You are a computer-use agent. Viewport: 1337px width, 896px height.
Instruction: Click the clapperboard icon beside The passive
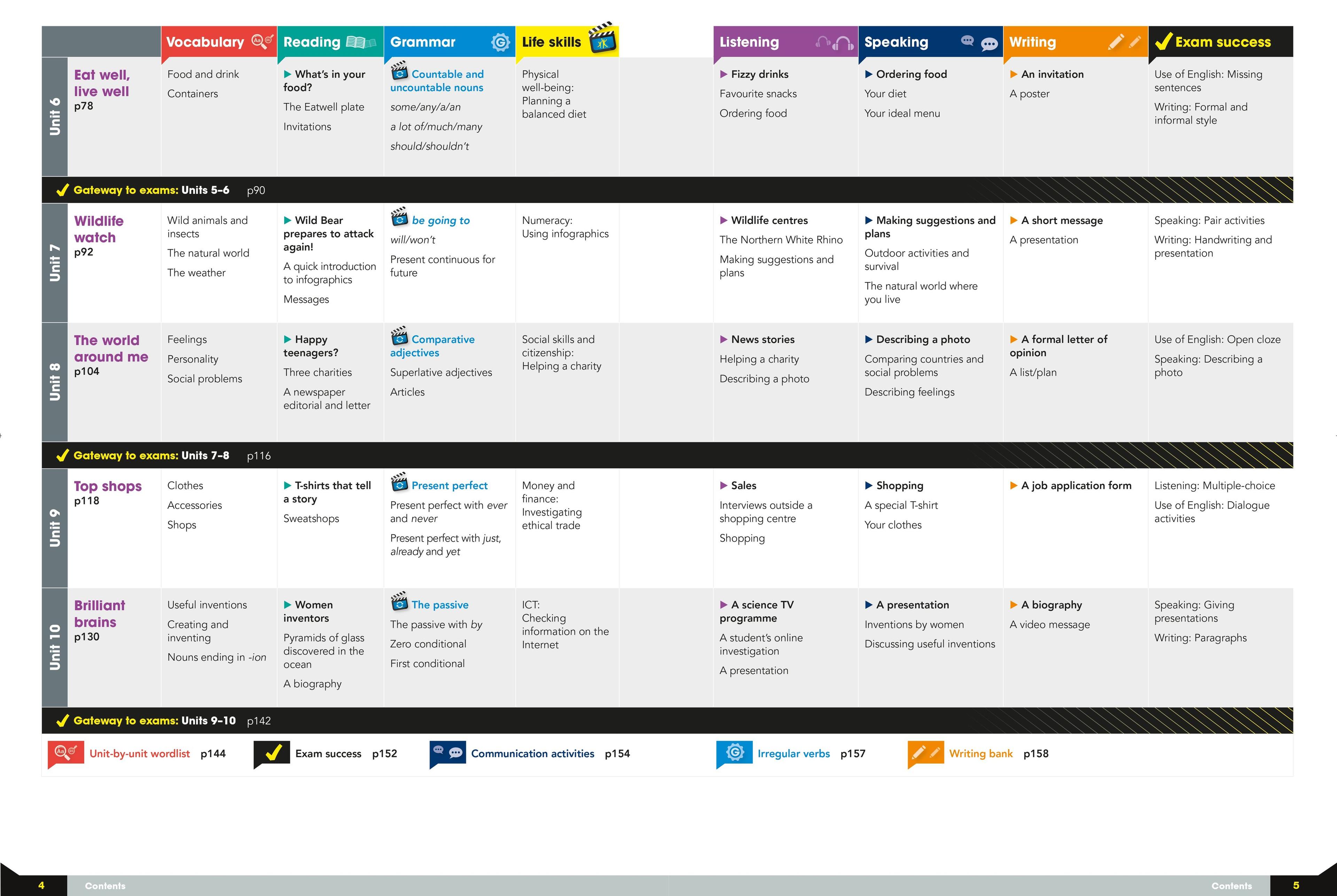pyautogui.click(x=399, y=602)
